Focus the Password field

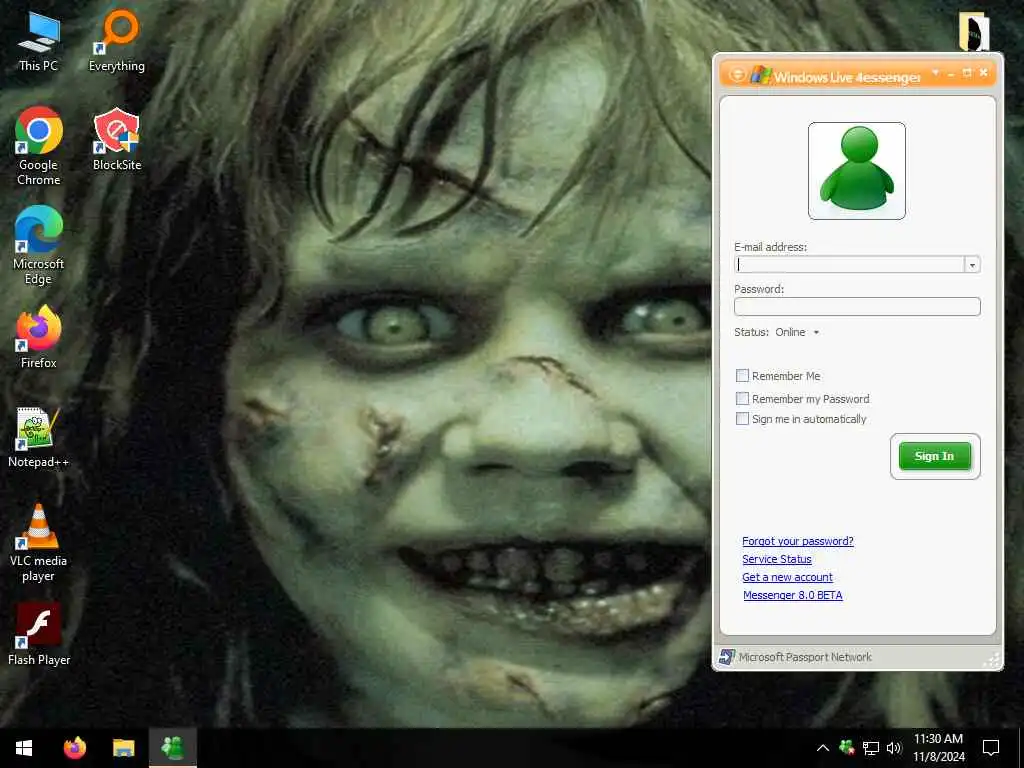pyautogui.click(x=857, y=306)
